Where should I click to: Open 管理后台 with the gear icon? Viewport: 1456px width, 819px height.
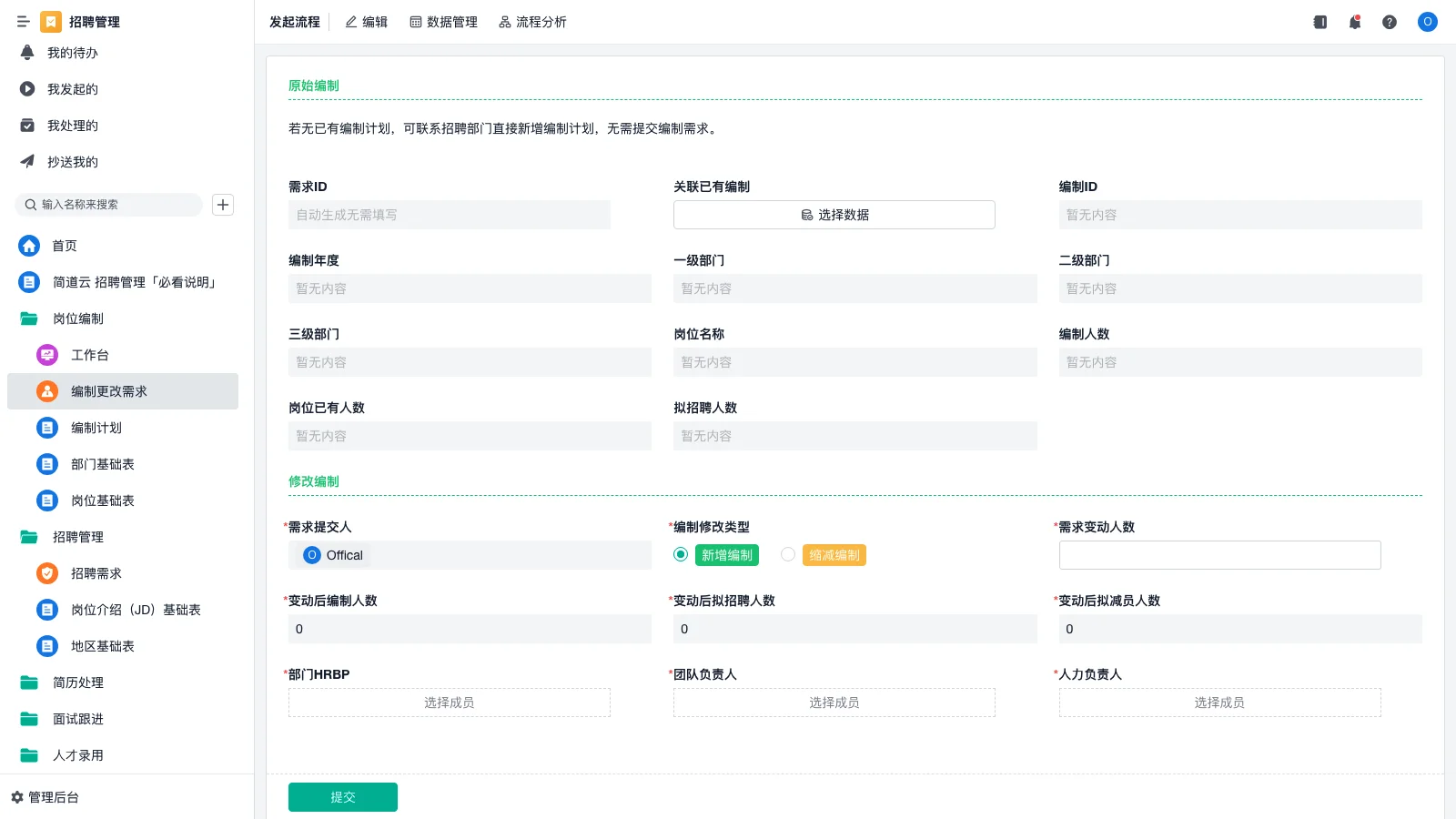click(x=50, y=797)
